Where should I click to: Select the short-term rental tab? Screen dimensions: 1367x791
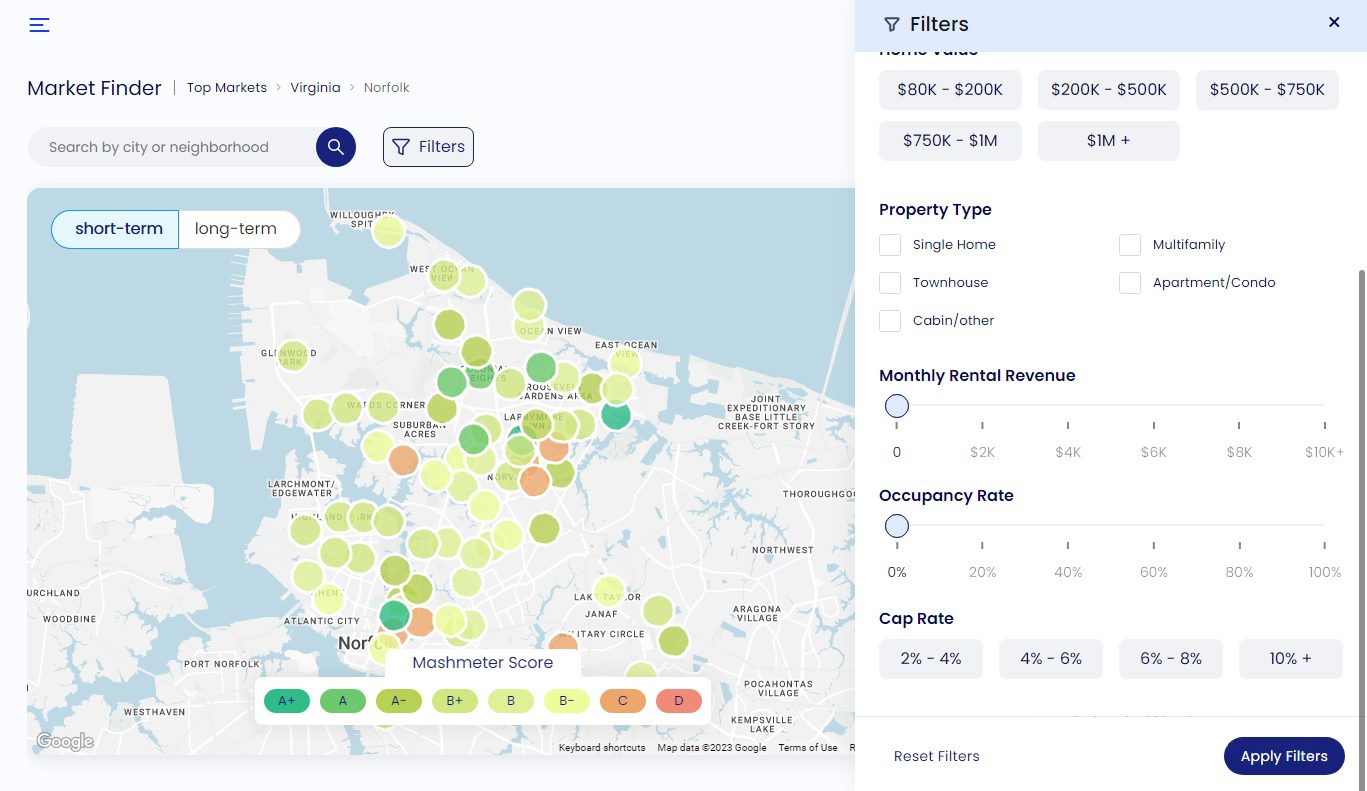click(x=118, y=229)
